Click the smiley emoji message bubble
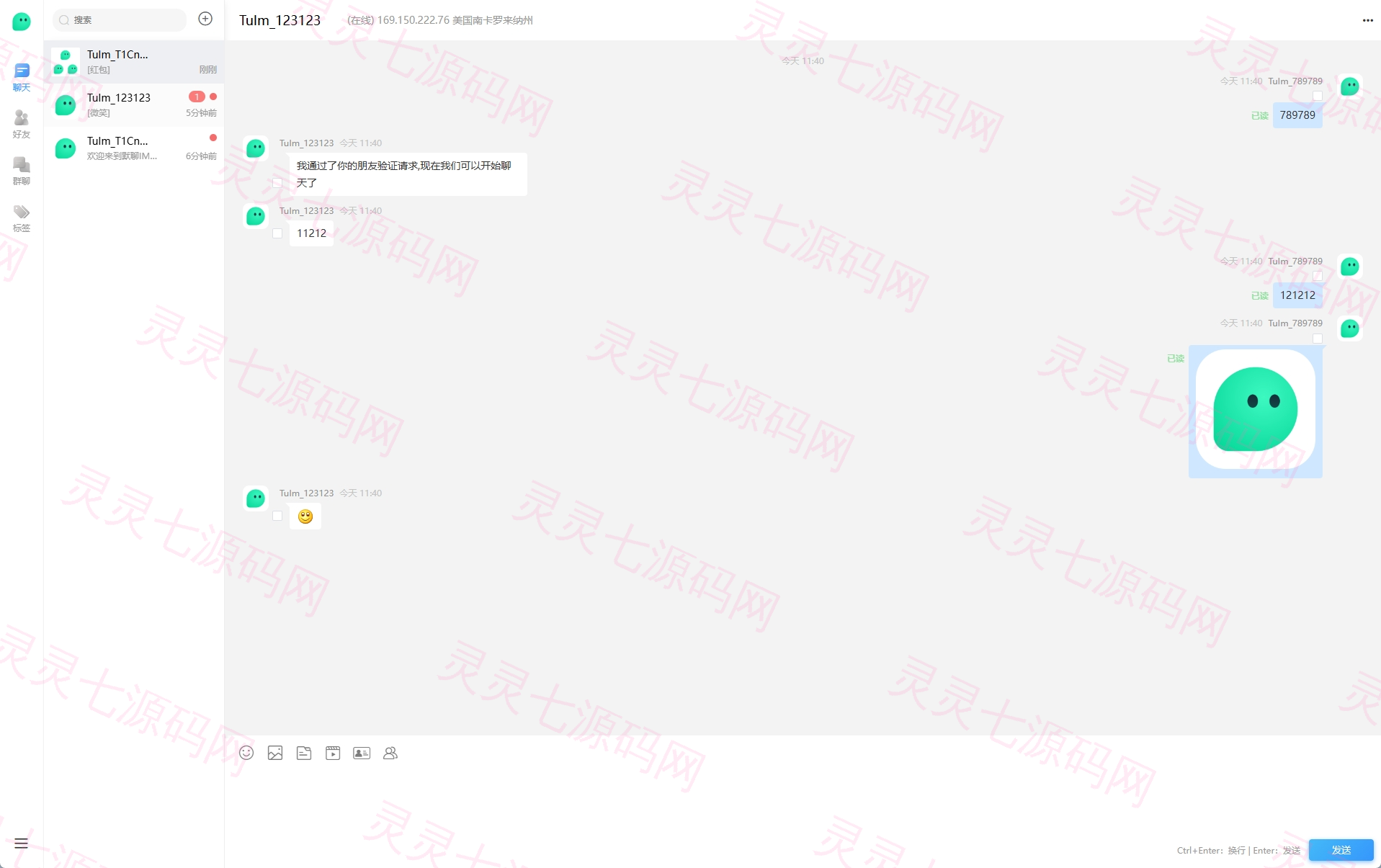This screenshot has width=1381, height=868. tap(305, 516)
